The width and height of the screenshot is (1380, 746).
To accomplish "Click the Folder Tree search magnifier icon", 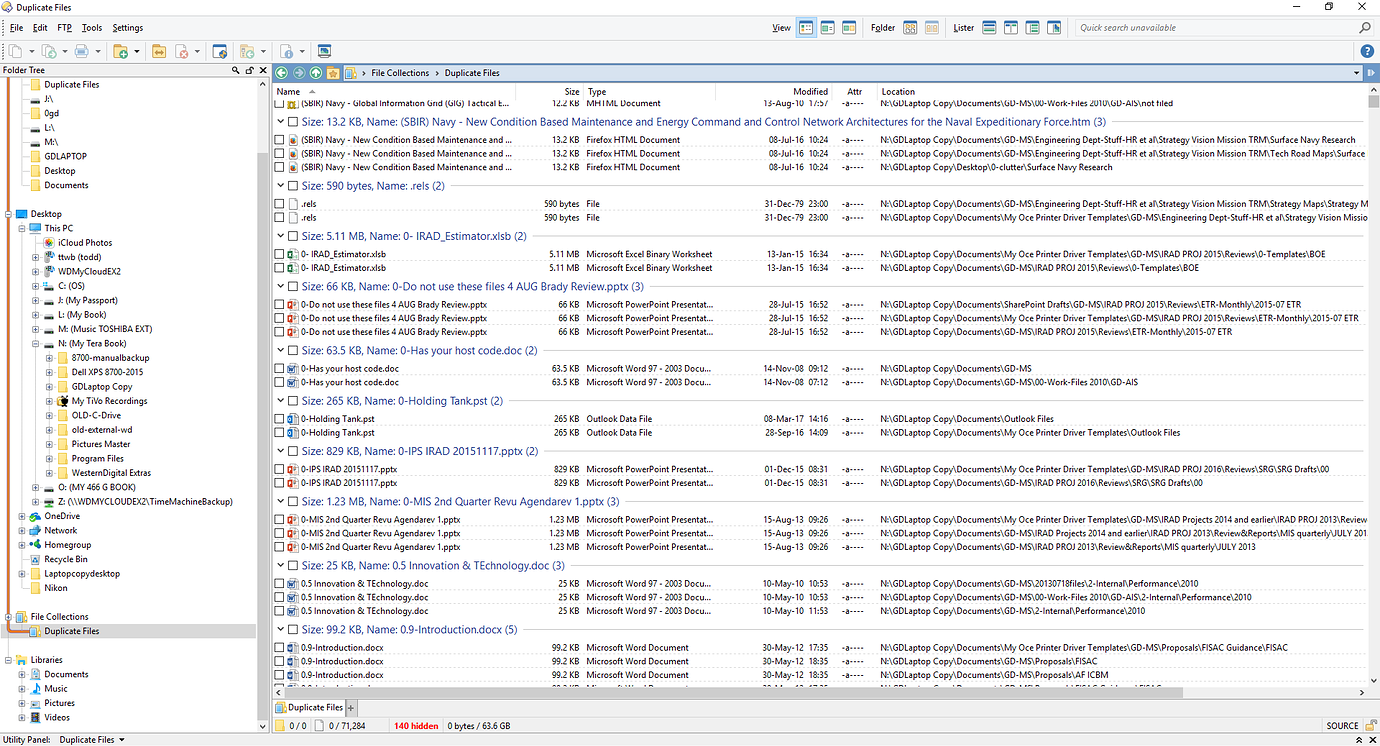I will coord(236,71).
